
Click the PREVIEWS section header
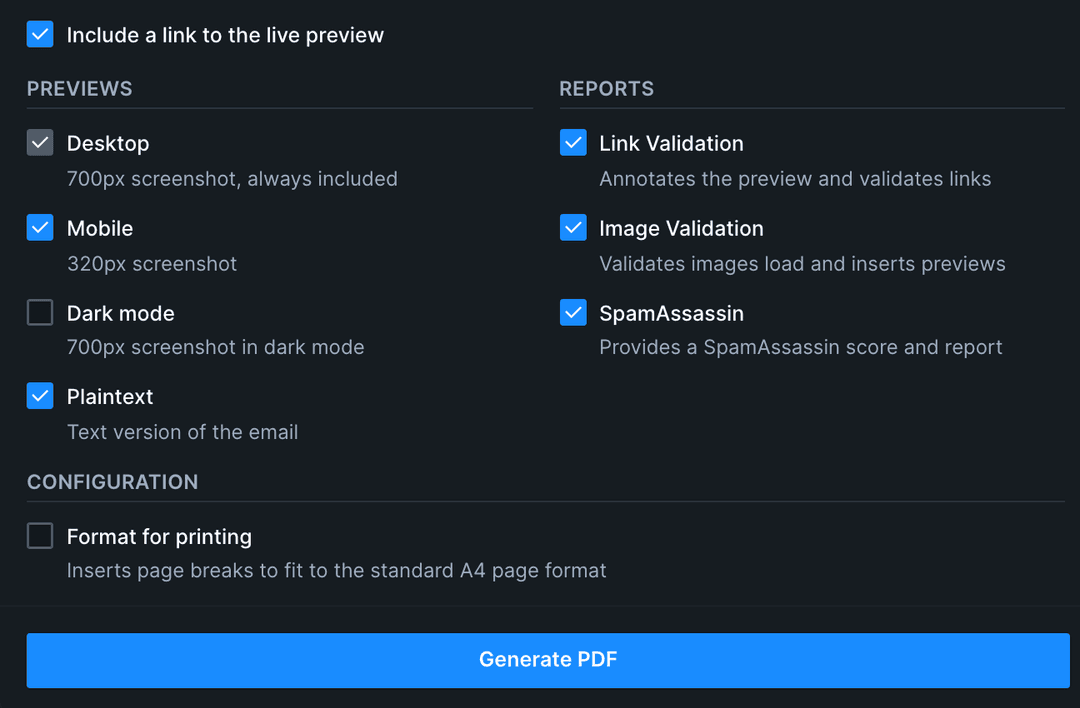pyautogui.click(x=79, y=89)
